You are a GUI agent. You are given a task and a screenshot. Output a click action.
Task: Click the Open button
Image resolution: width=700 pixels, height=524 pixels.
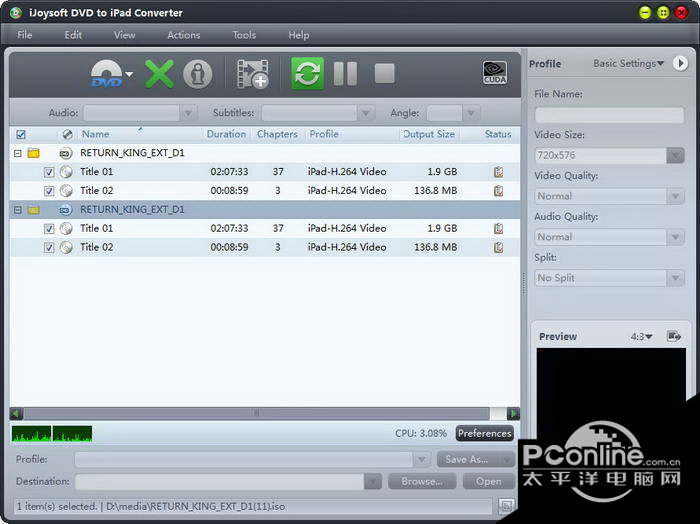[x=488, y=482]
